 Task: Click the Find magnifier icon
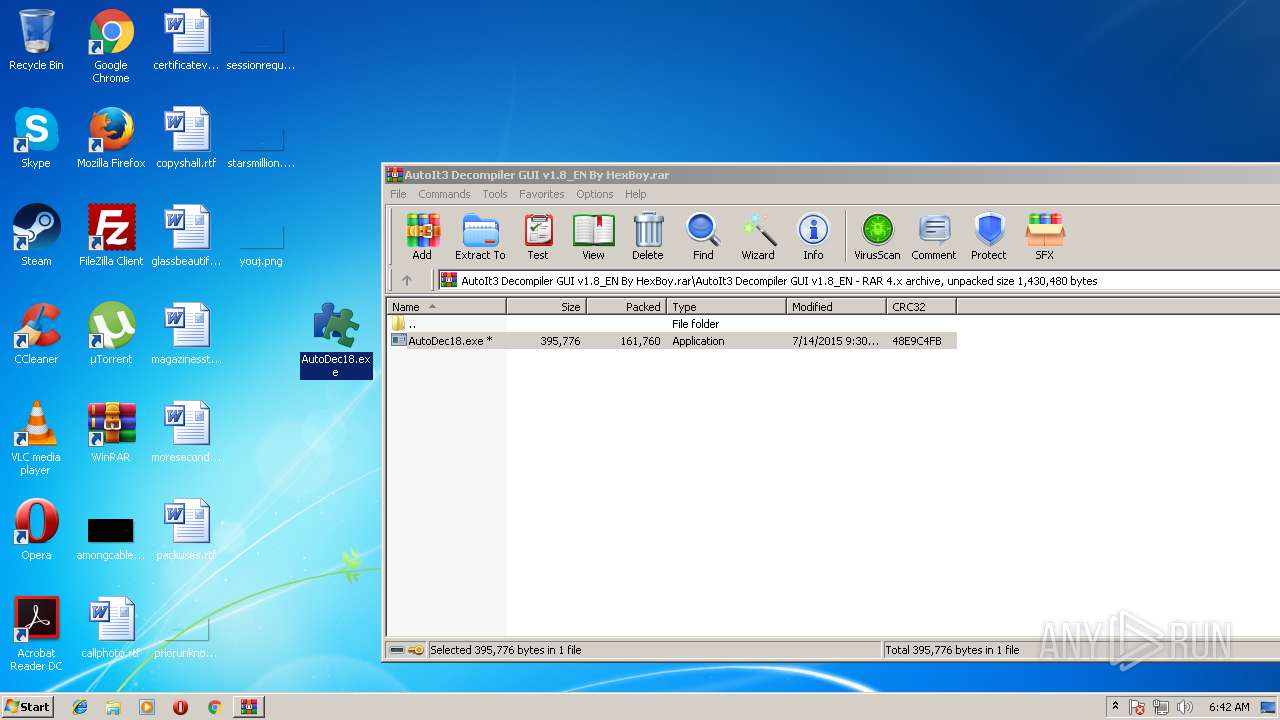703,237
